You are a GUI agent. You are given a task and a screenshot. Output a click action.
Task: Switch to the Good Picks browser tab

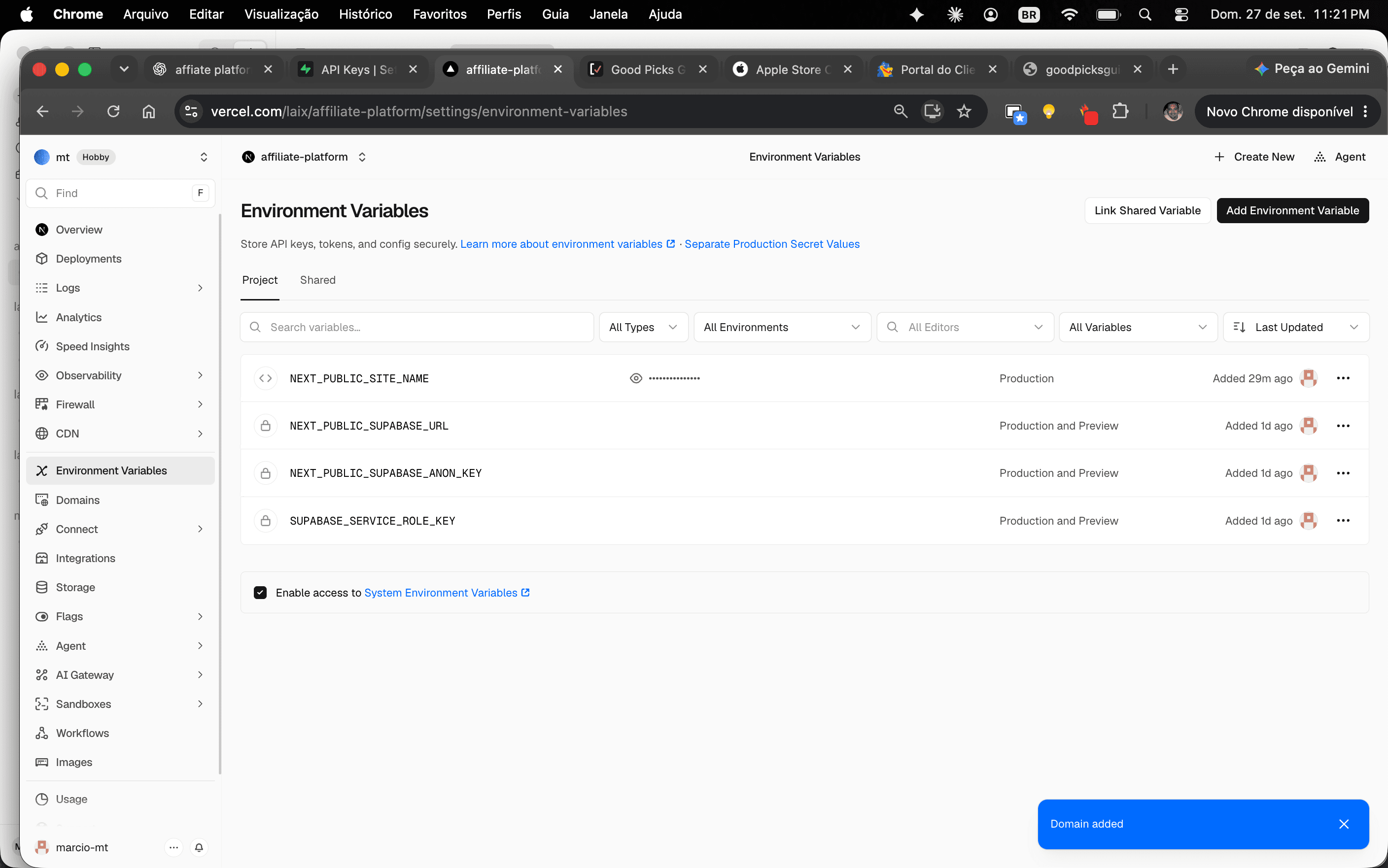click(x=648, y=69)
